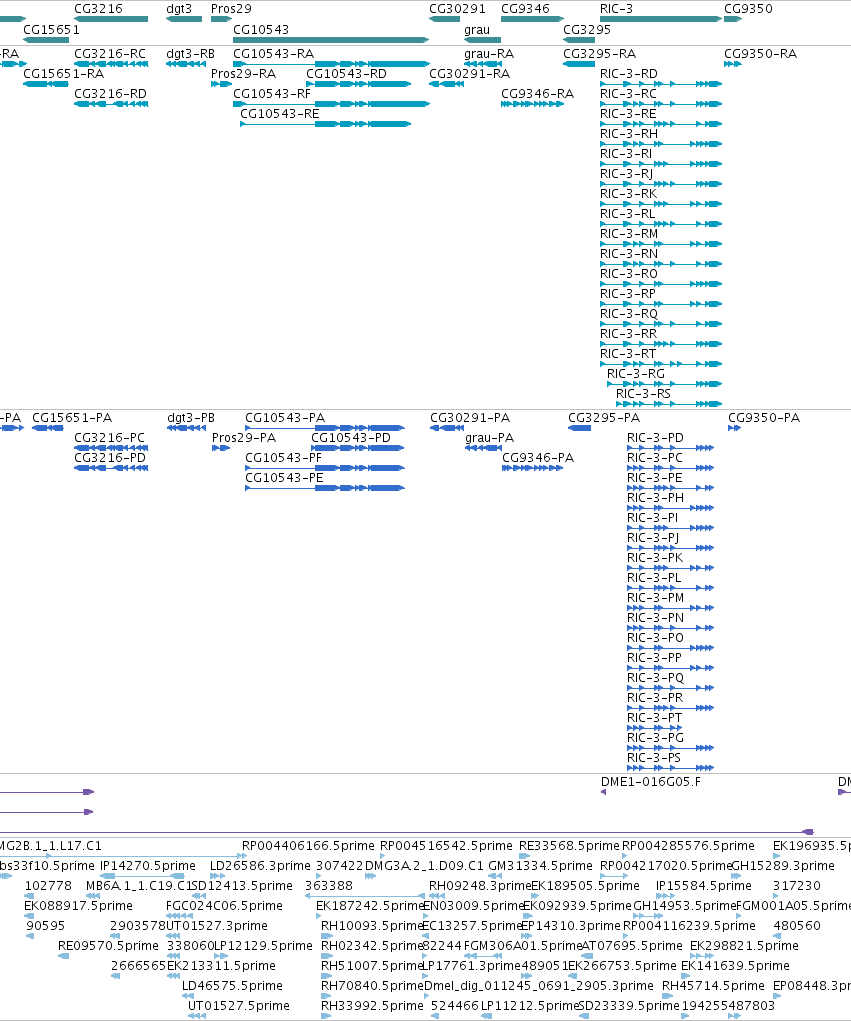Image resolution: width=851 pixels, height=1021 pixels.
Task: Click protein CG15651-PA
Action: 72,417
